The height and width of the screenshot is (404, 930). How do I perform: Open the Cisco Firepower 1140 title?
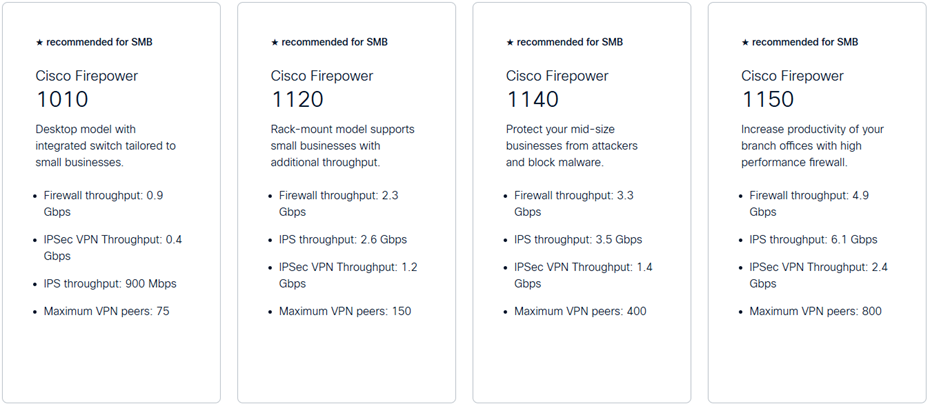pos(557,90)
